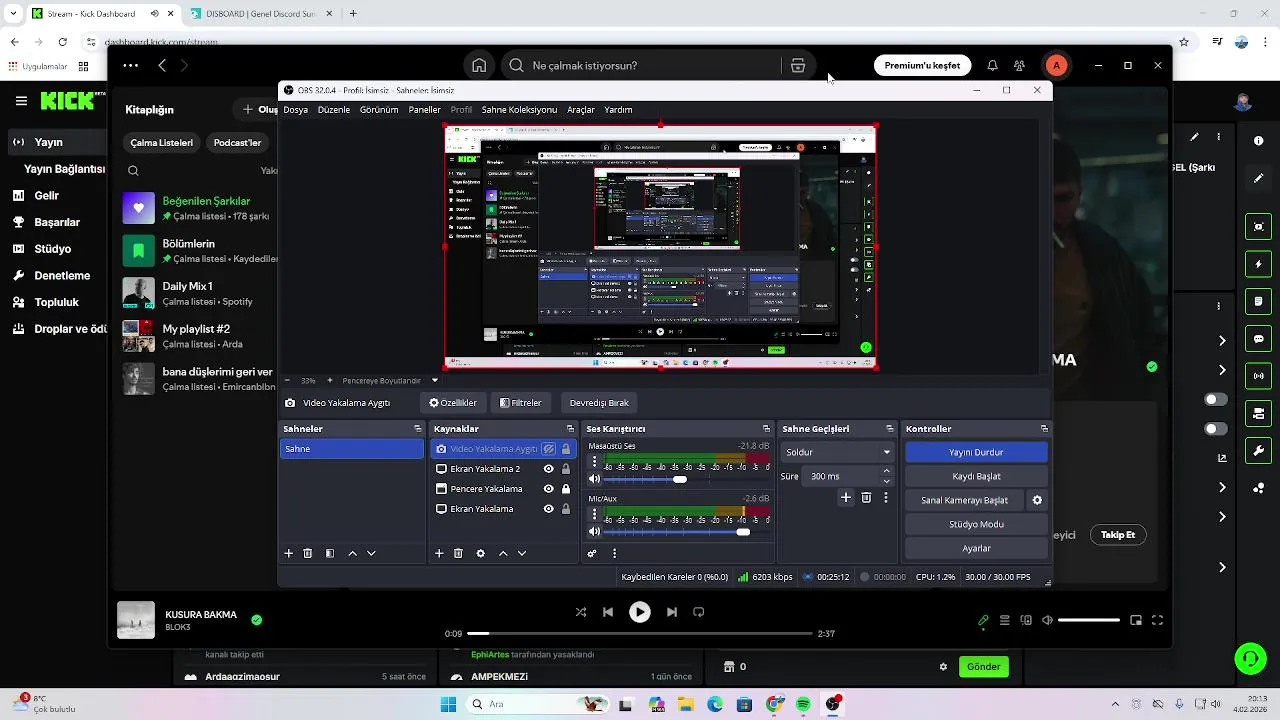The width and height of the screenshot is (1280, 720).
Task: Open Spotify lyrics microphone icon
Action: coord(983,620)
